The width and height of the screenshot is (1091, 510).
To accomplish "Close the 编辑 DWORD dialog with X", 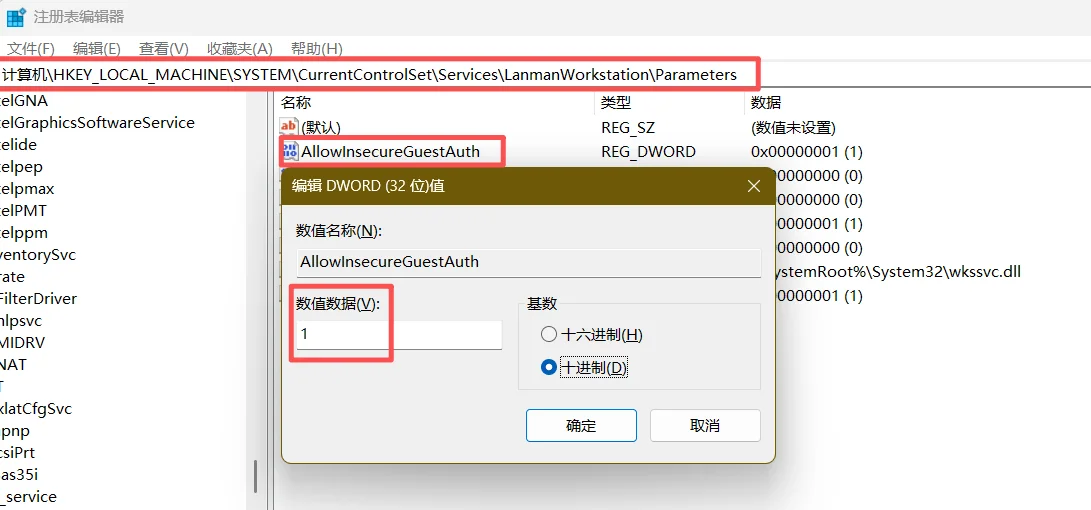I will click(754, 186).
